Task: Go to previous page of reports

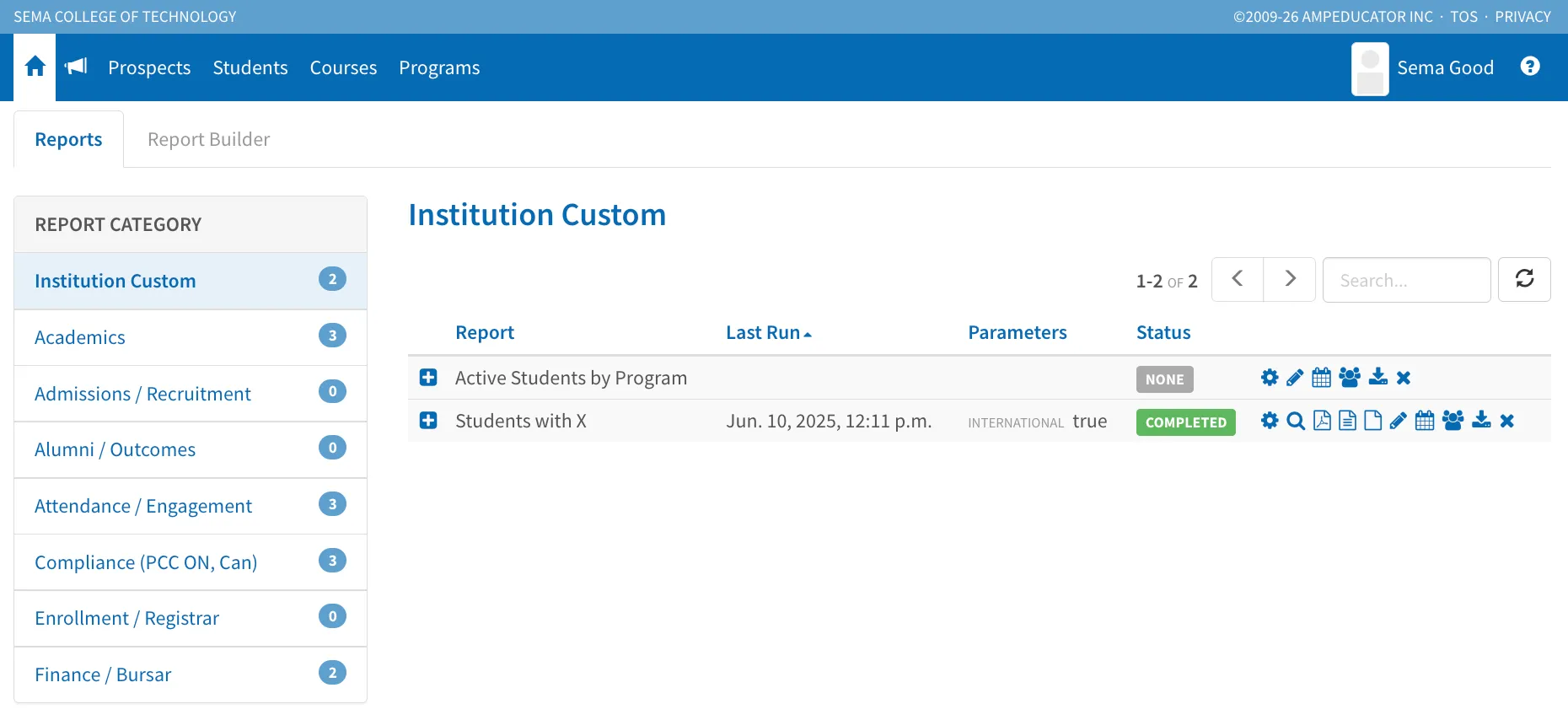Action: click(1238, 279)
